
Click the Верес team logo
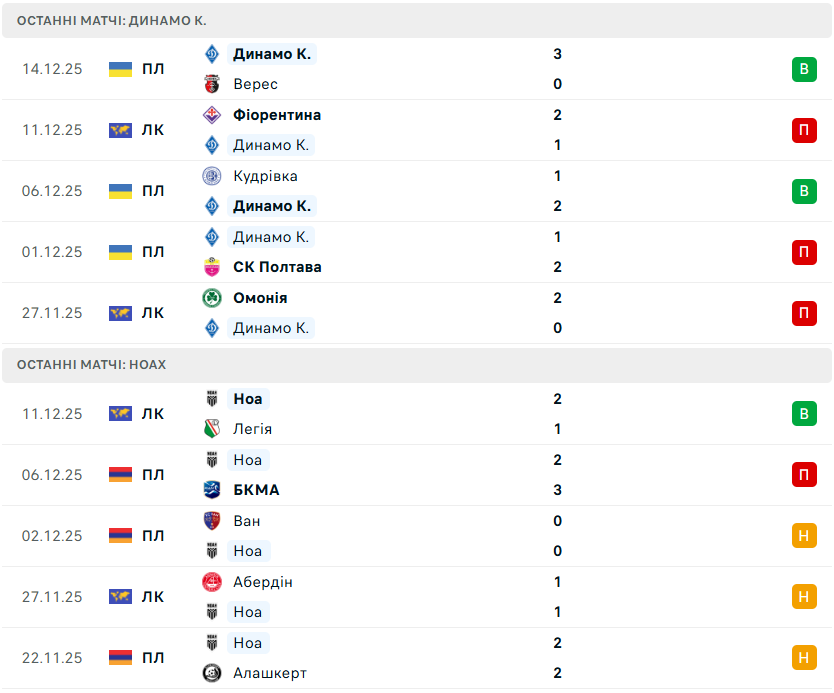point(211,84)
